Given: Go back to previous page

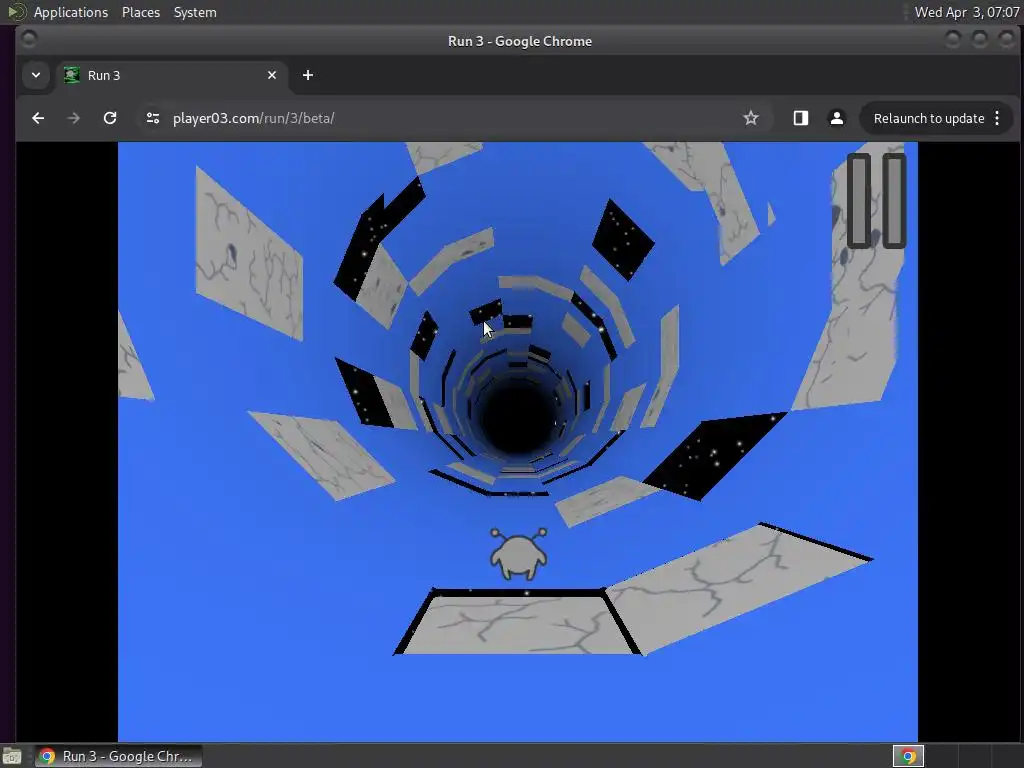Looking at the screenshot, I should click(38, 118).
